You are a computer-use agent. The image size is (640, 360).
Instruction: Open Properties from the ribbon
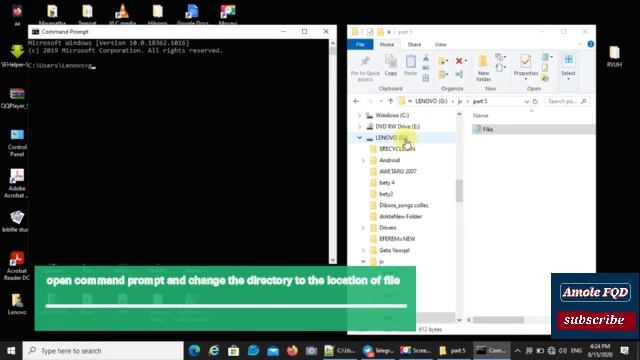coord(526,67)
